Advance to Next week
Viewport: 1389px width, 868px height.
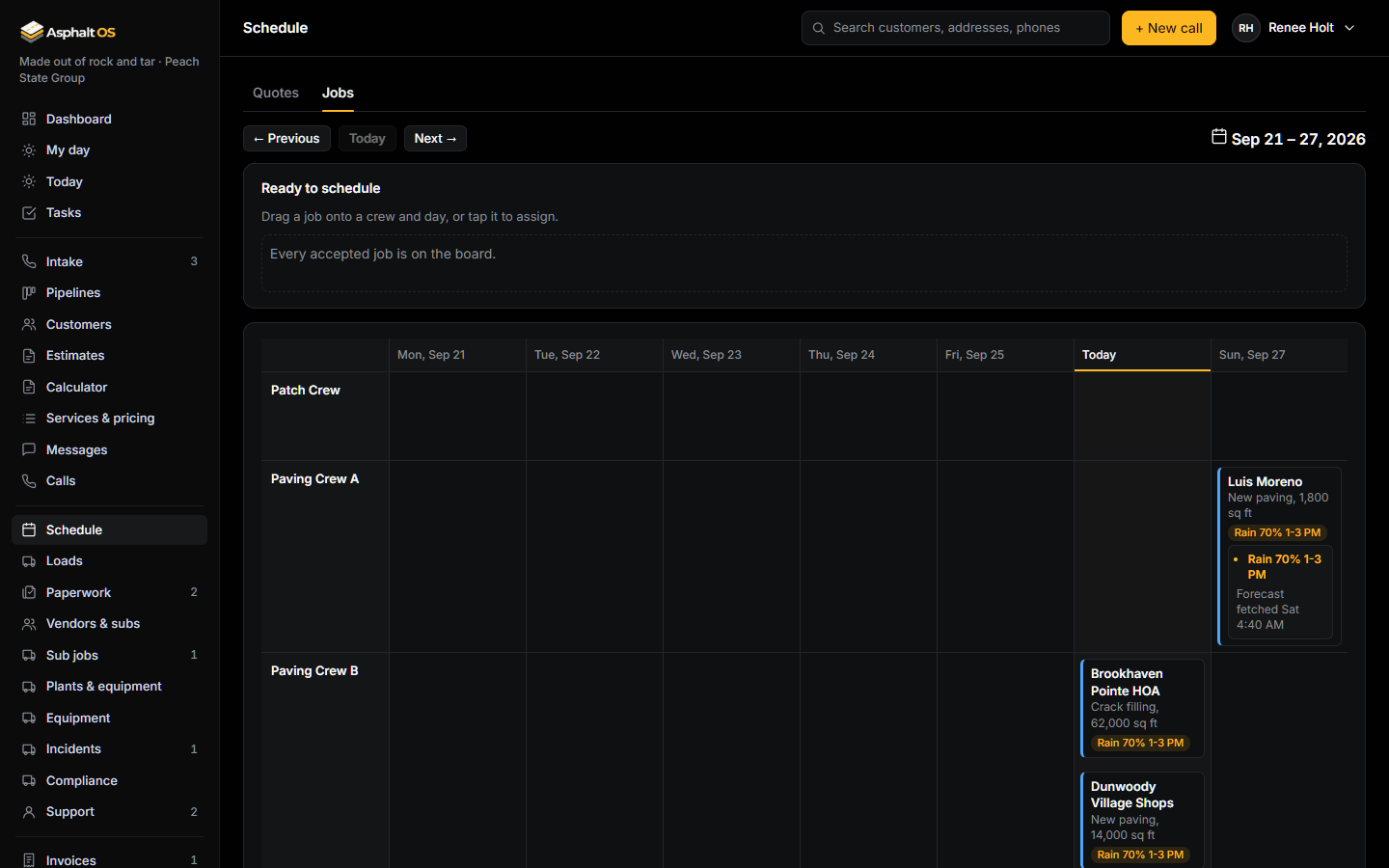pyautogui.click(x=435, y=138)
